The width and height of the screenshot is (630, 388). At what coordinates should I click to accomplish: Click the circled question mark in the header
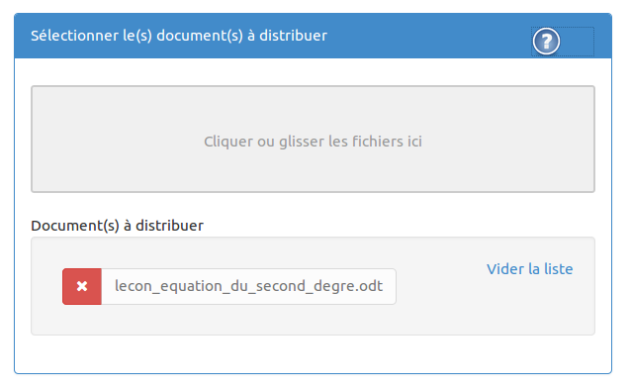[546, 41]
